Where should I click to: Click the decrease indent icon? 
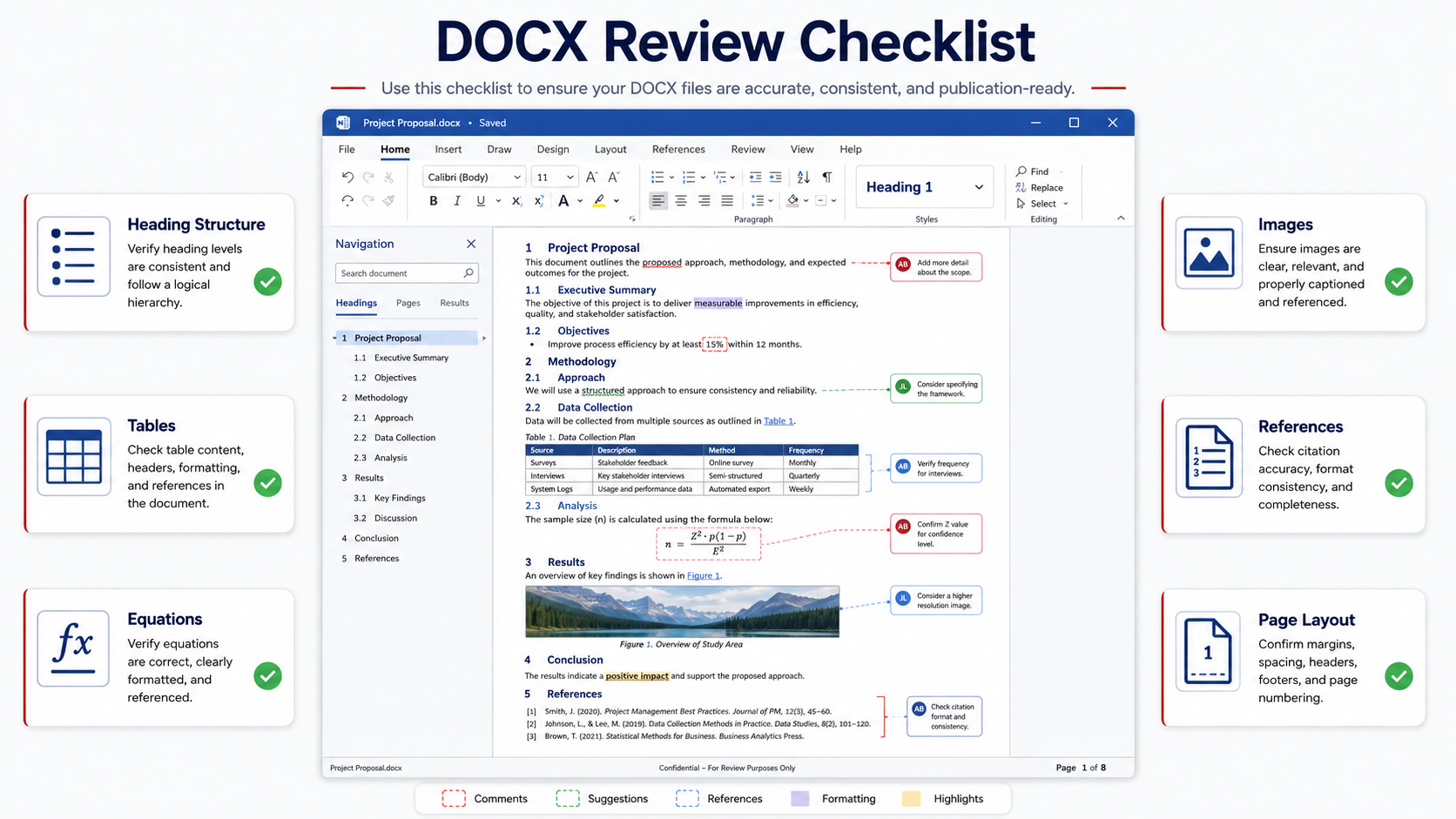coord(755,177)
